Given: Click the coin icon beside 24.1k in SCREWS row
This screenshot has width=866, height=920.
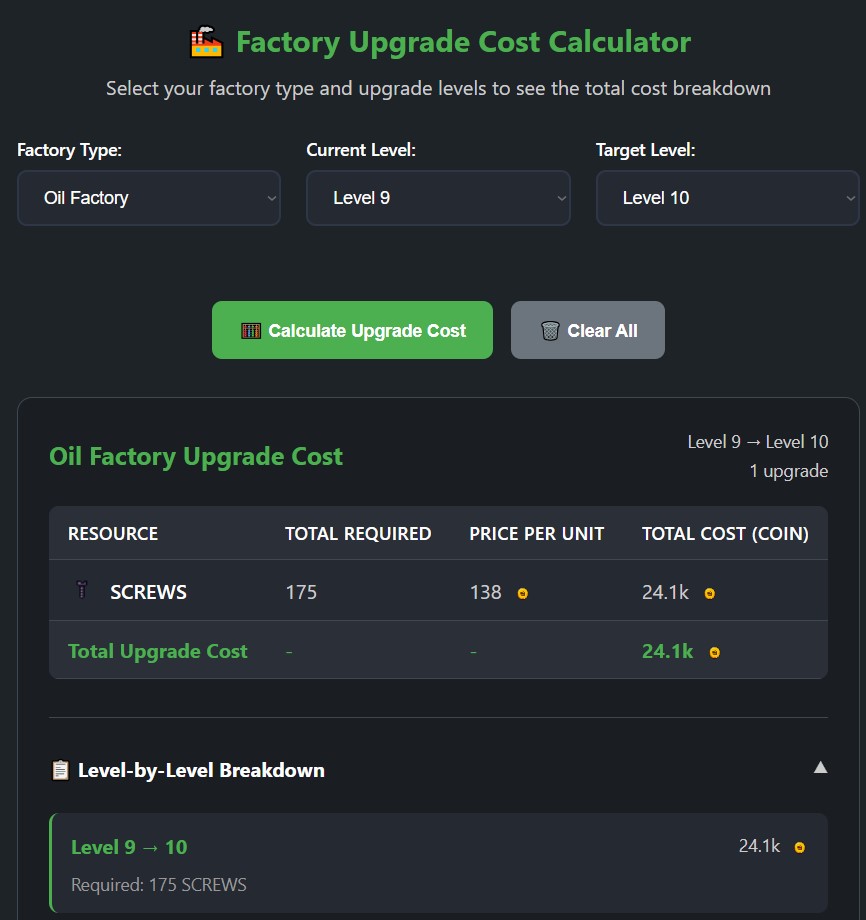Looking at the screenshot, I should [709, 592].
